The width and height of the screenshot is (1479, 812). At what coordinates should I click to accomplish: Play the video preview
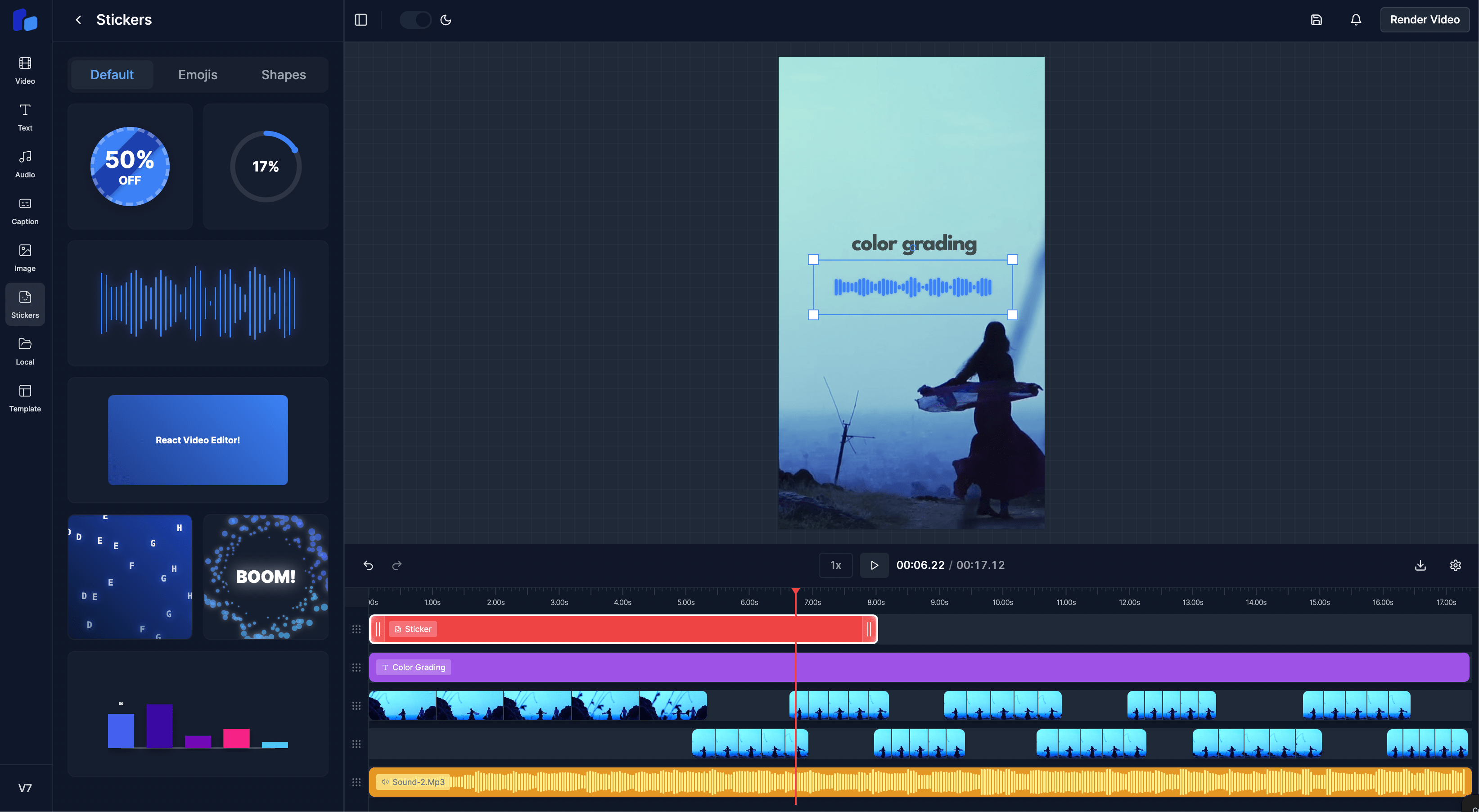(x=874, y=565)
